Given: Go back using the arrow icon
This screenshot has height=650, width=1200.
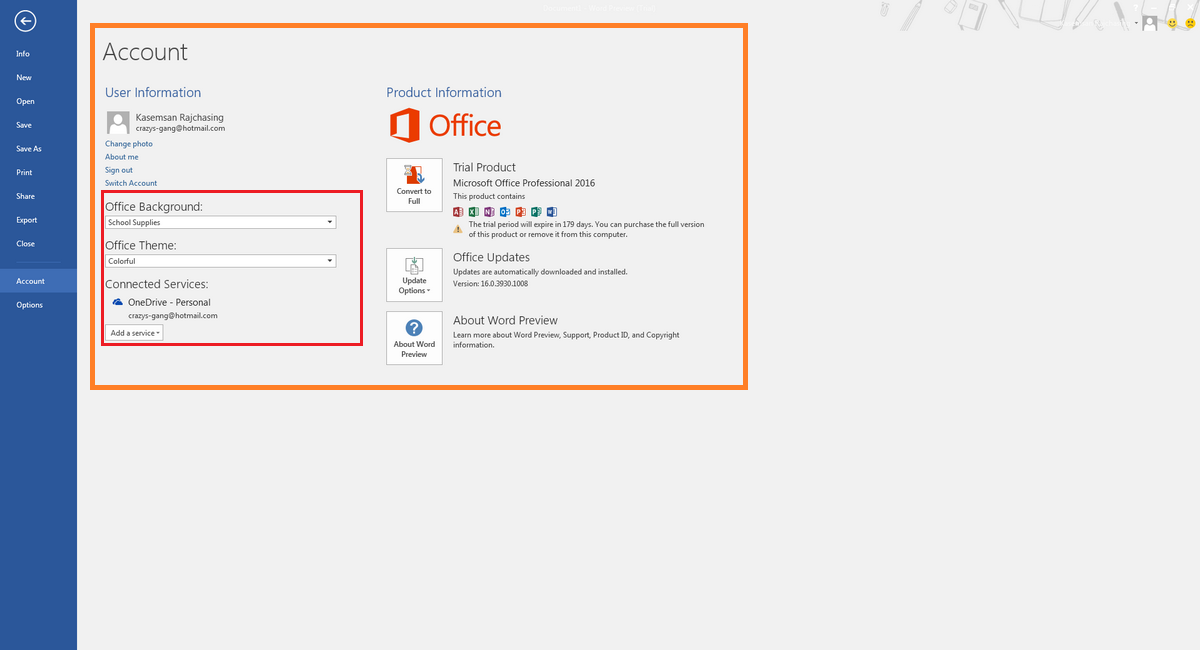Looking at the screenshot, I should (x=26, y=21).
